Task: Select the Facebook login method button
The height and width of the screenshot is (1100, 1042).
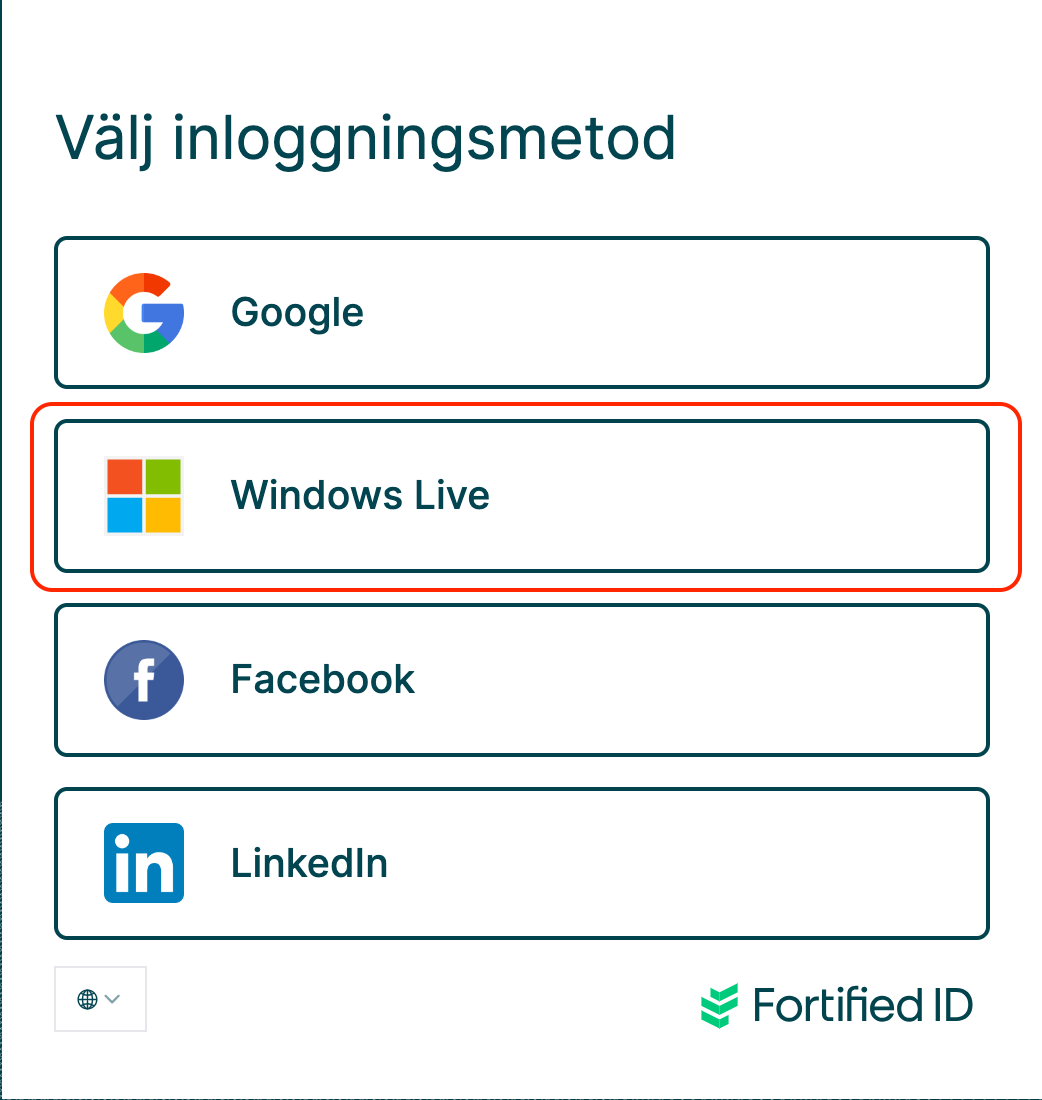Action: click(521, 680)
